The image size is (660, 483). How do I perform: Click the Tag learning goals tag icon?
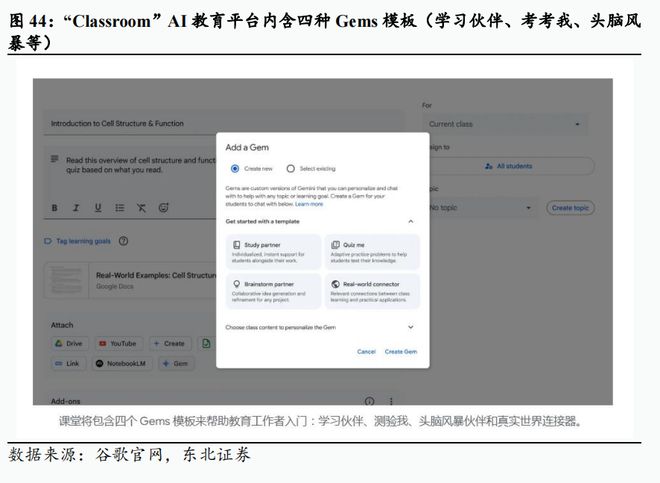coord(48,241)
